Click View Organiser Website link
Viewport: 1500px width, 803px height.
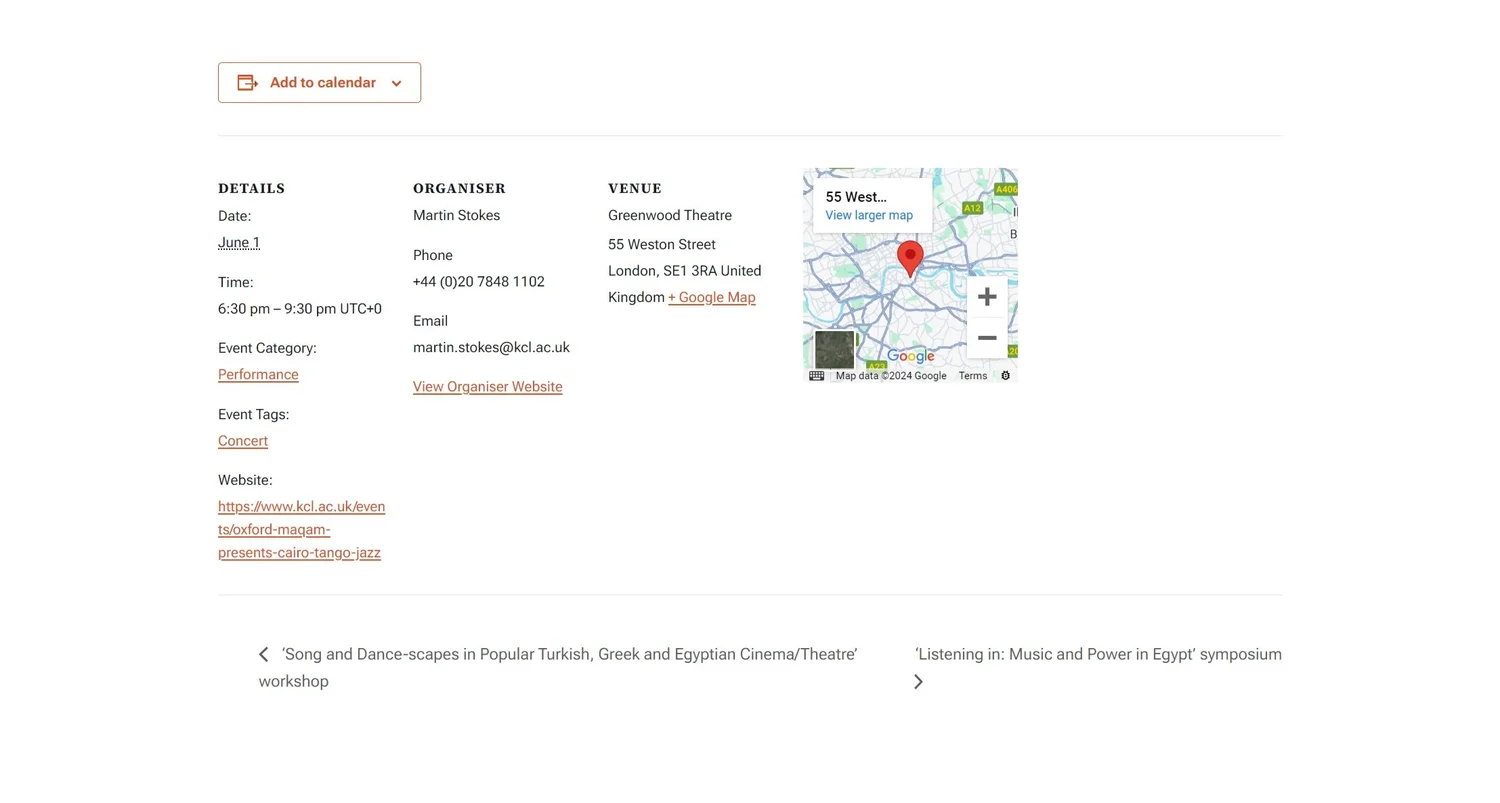(x=488, y=387)
